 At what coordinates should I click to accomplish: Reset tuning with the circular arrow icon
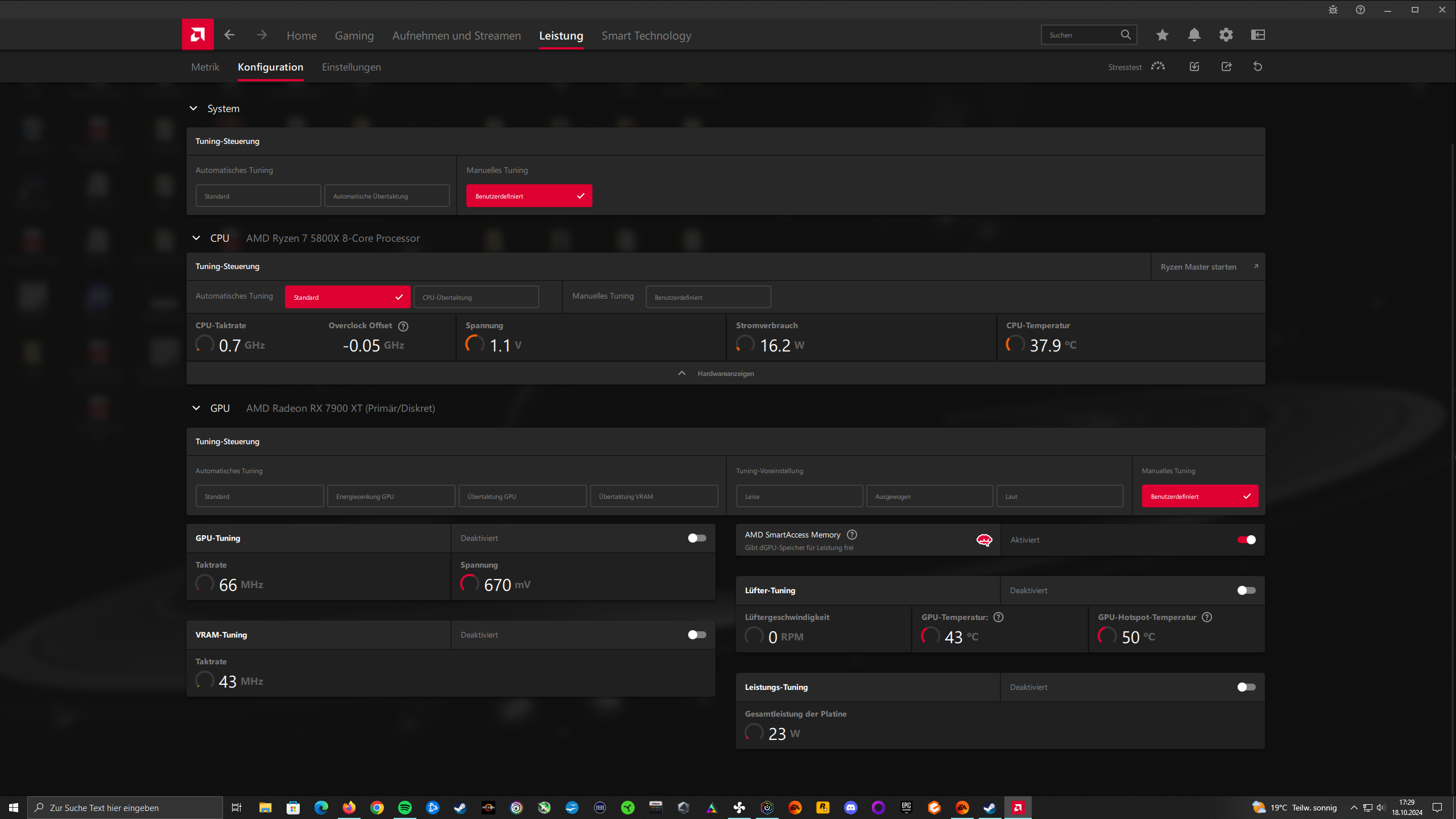[1258, 67]
